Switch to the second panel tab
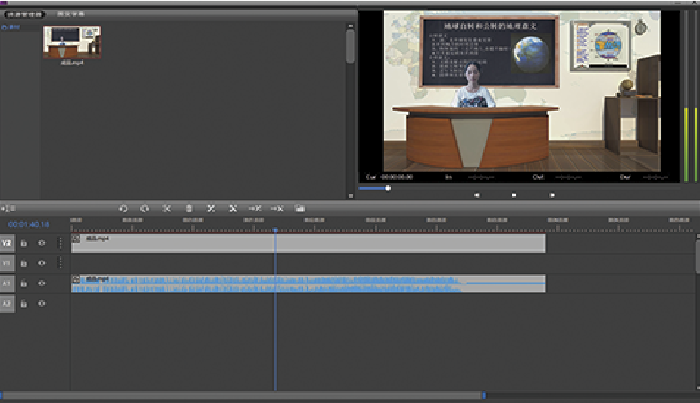Screen dimensions: 700x403 (69, 15)
